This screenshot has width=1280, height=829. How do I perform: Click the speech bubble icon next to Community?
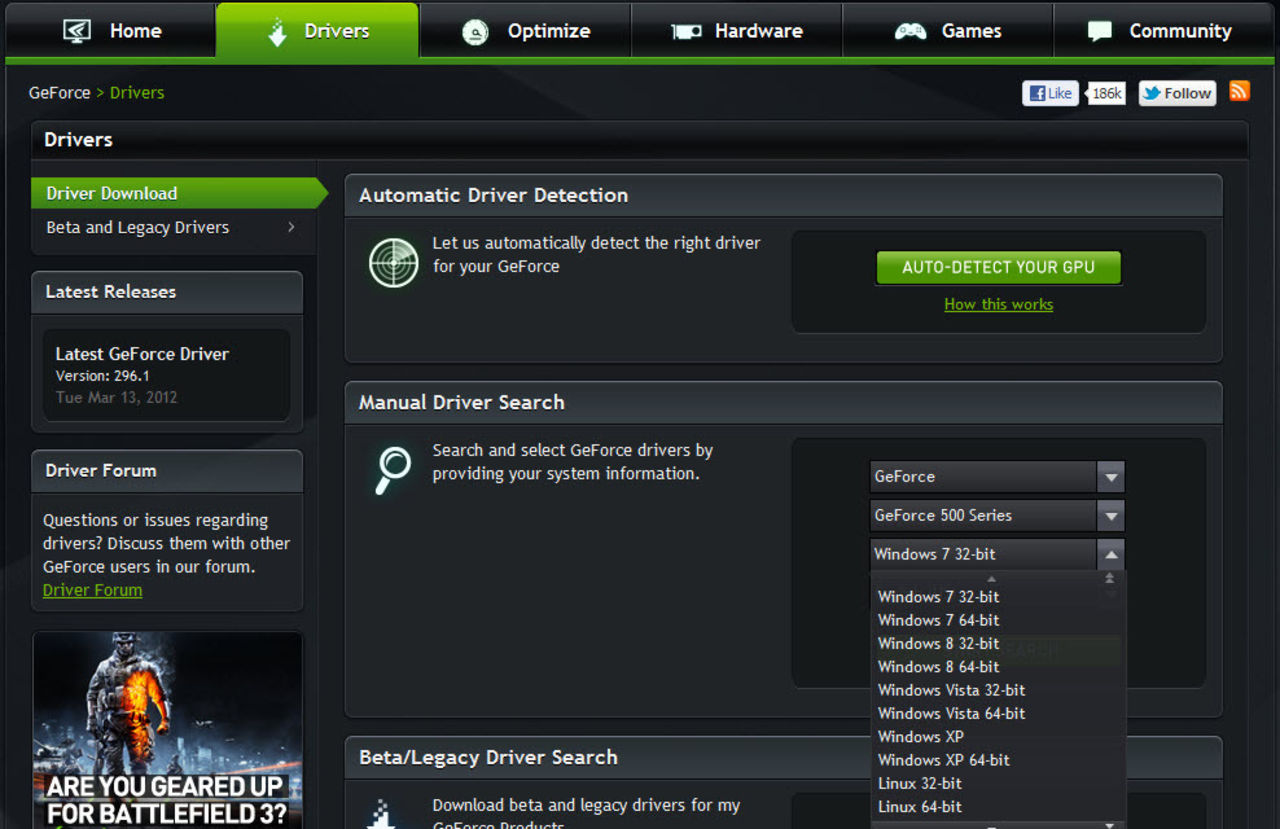coord(1099,30)
